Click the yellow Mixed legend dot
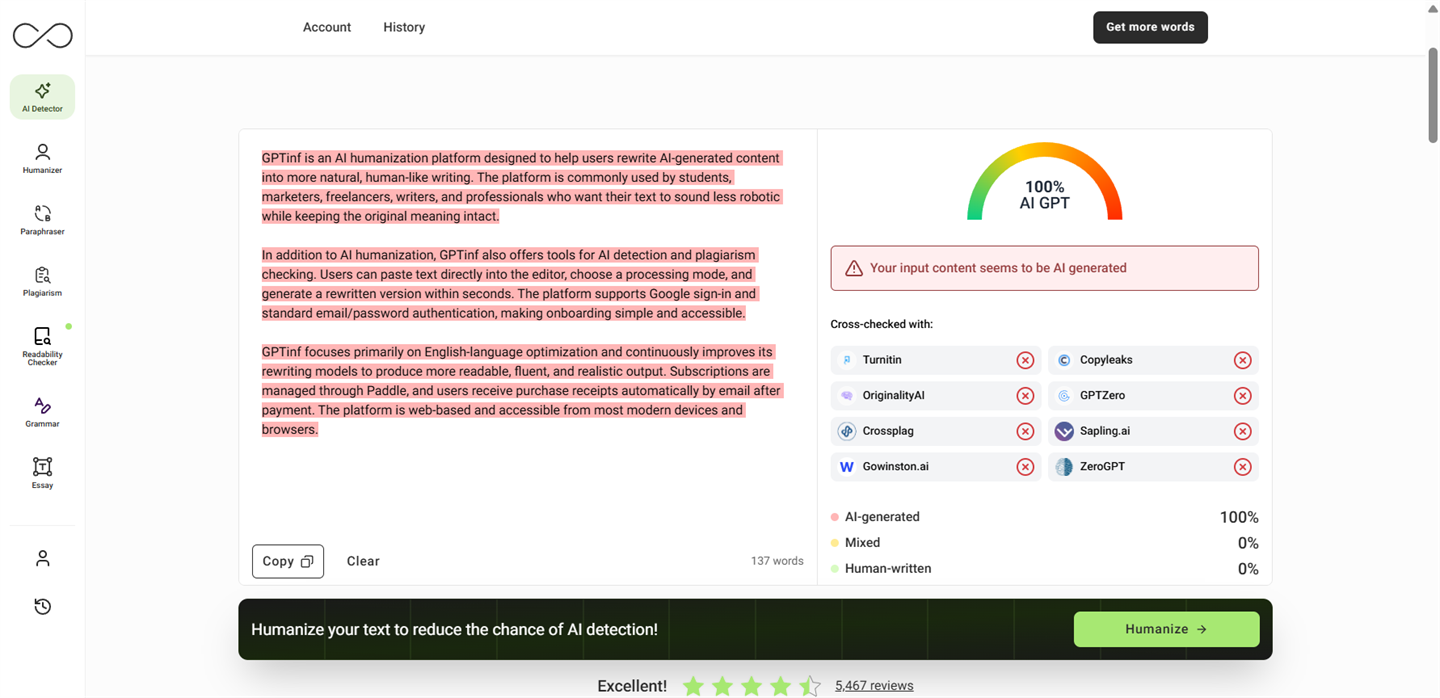Viewport: 1440px width, 698px height. click(x=835, y=543)
